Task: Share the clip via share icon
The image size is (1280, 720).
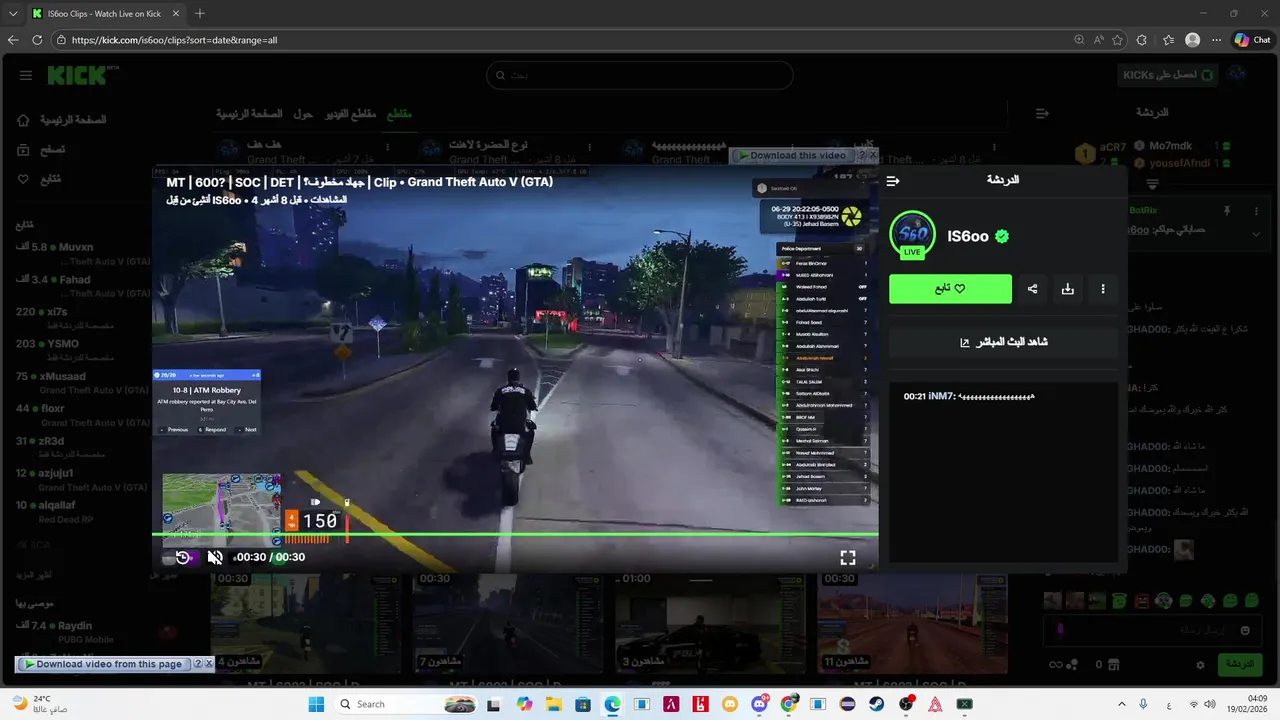Action: pos(1032,289)
